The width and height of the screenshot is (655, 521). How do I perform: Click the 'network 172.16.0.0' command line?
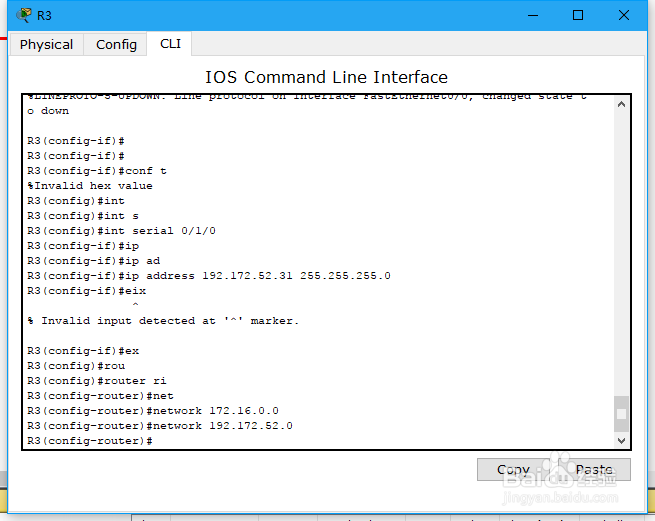coord(153,411)
